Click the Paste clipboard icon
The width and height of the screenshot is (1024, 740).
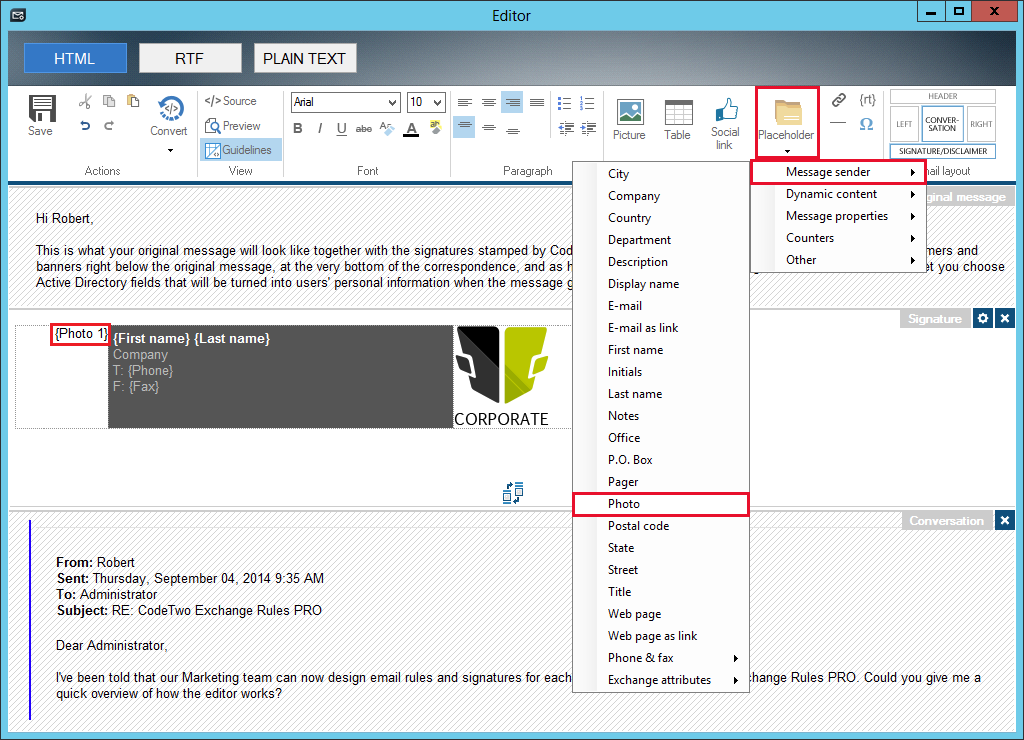pyautogui.click(x=133, y=101)
